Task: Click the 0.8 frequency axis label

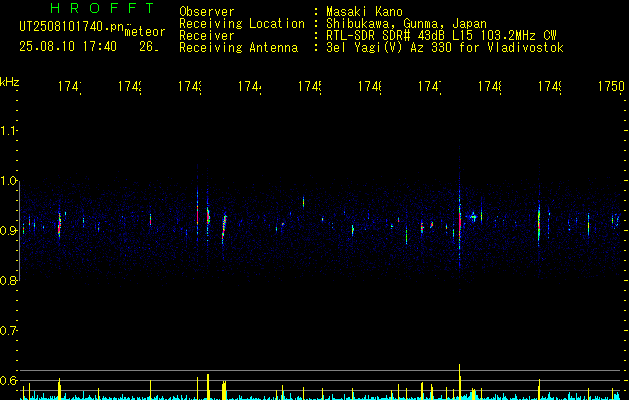Action: [8, 280]
